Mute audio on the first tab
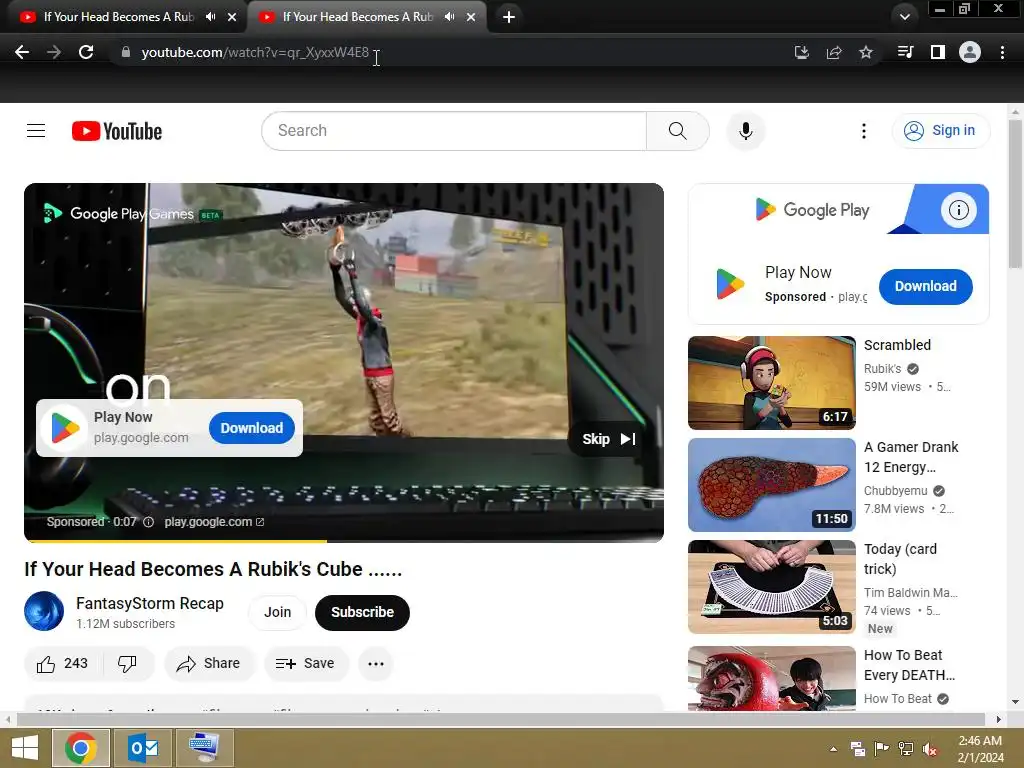The height and width of the screenshot is (768, 1024). [x=210, y=17]
